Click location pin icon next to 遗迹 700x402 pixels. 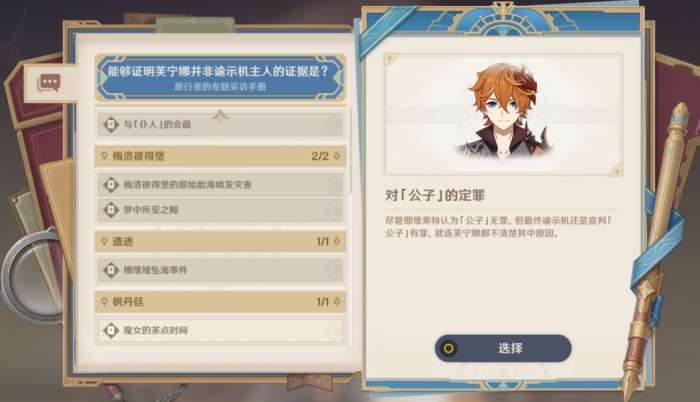104,241
